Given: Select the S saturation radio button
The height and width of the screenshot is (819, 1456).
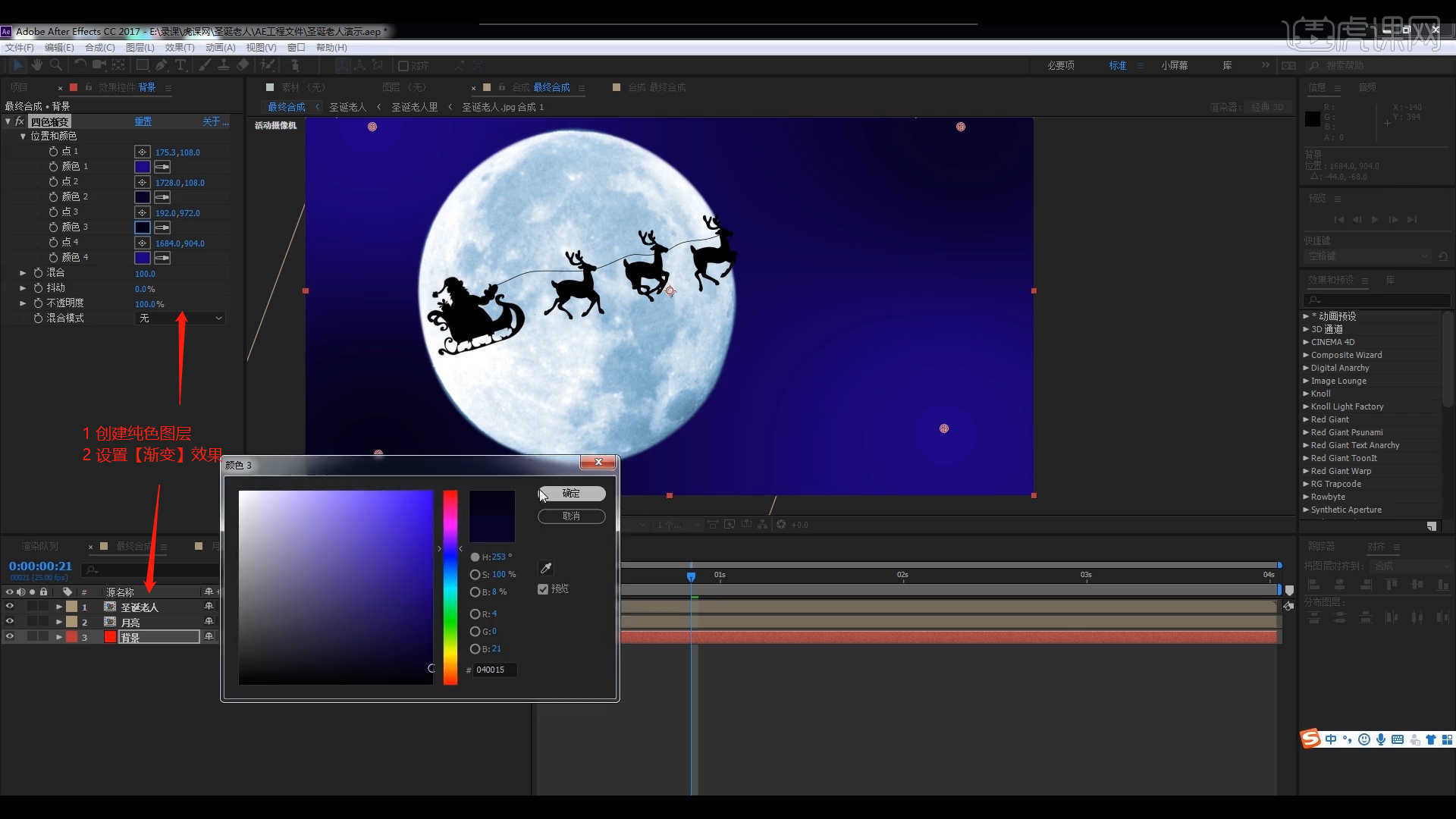Looking at the screenshot, I should click(x=475, y=575).
